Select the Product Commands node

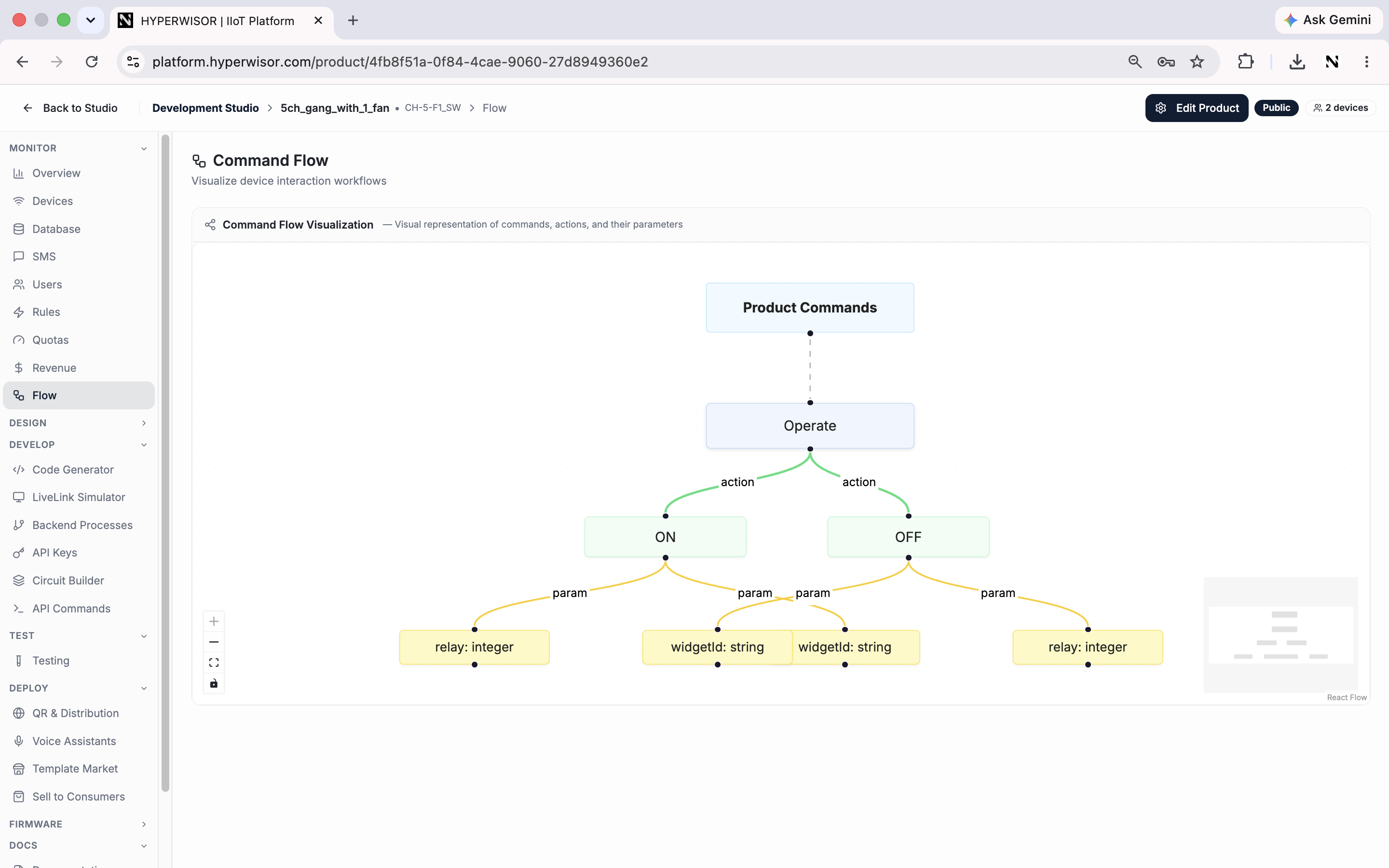coord(810,308)
